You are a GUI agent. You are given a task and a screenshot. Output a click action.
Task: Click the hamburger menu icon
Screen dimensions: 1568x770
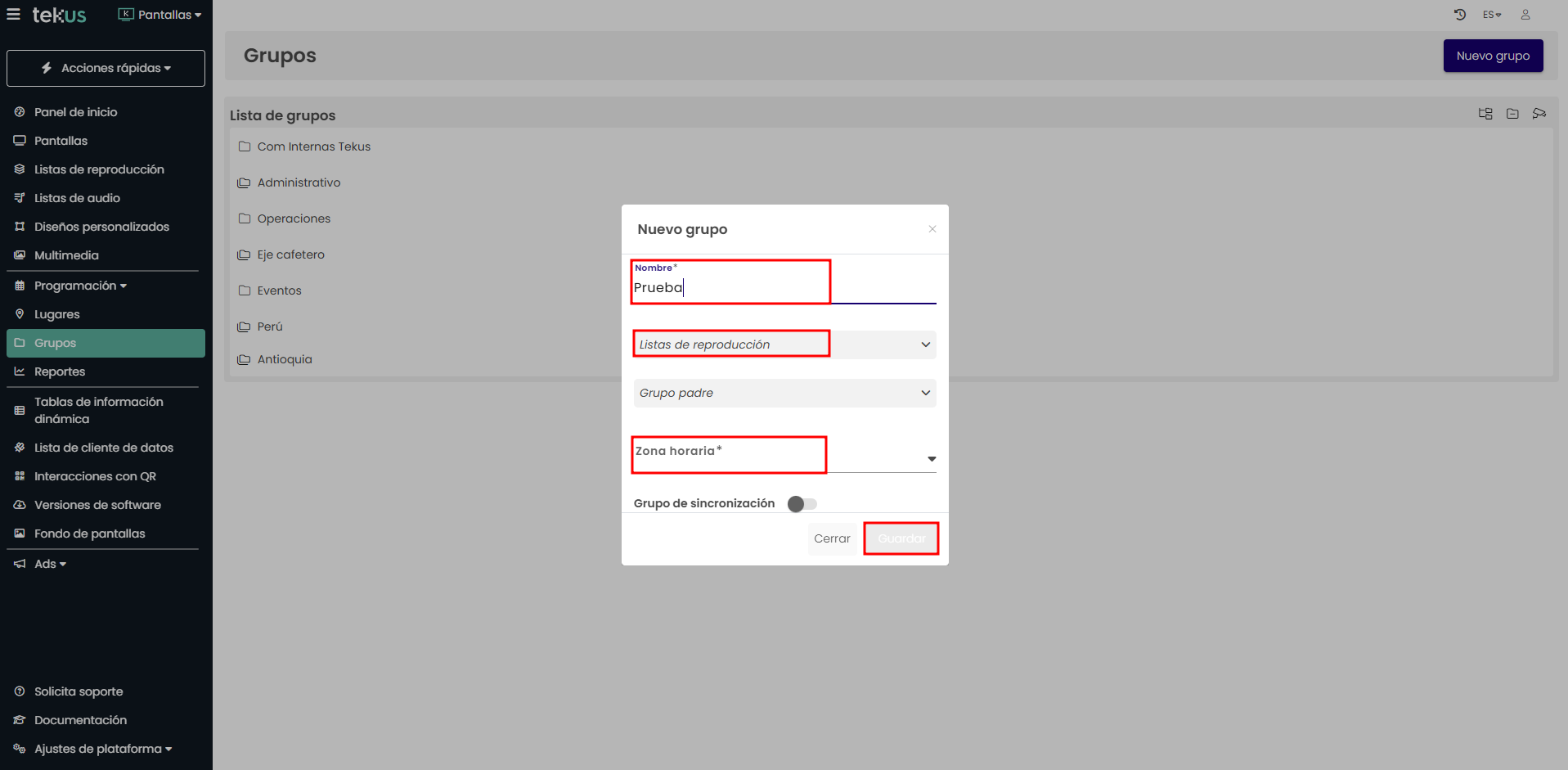13,15
